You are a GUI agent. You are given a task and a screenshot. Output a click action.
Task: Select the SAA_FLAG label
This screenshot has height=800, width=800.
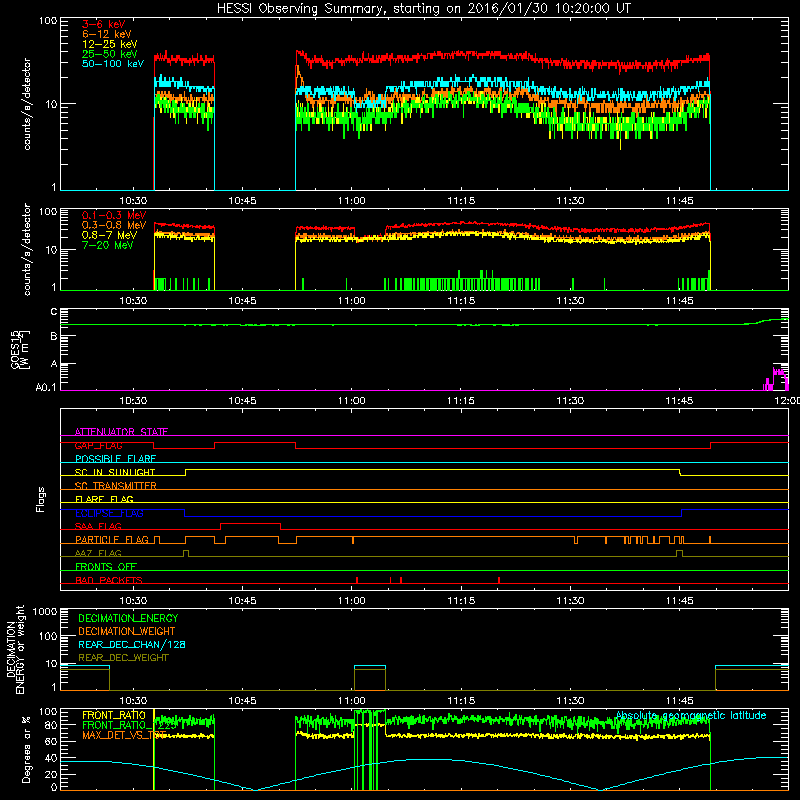[x=98, y=526]
